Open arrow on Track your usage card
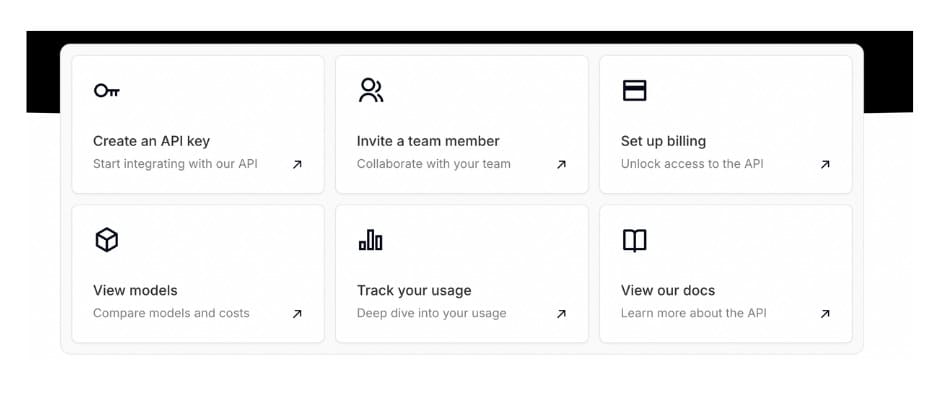940x400 pixels. click(x=561, y=314)
